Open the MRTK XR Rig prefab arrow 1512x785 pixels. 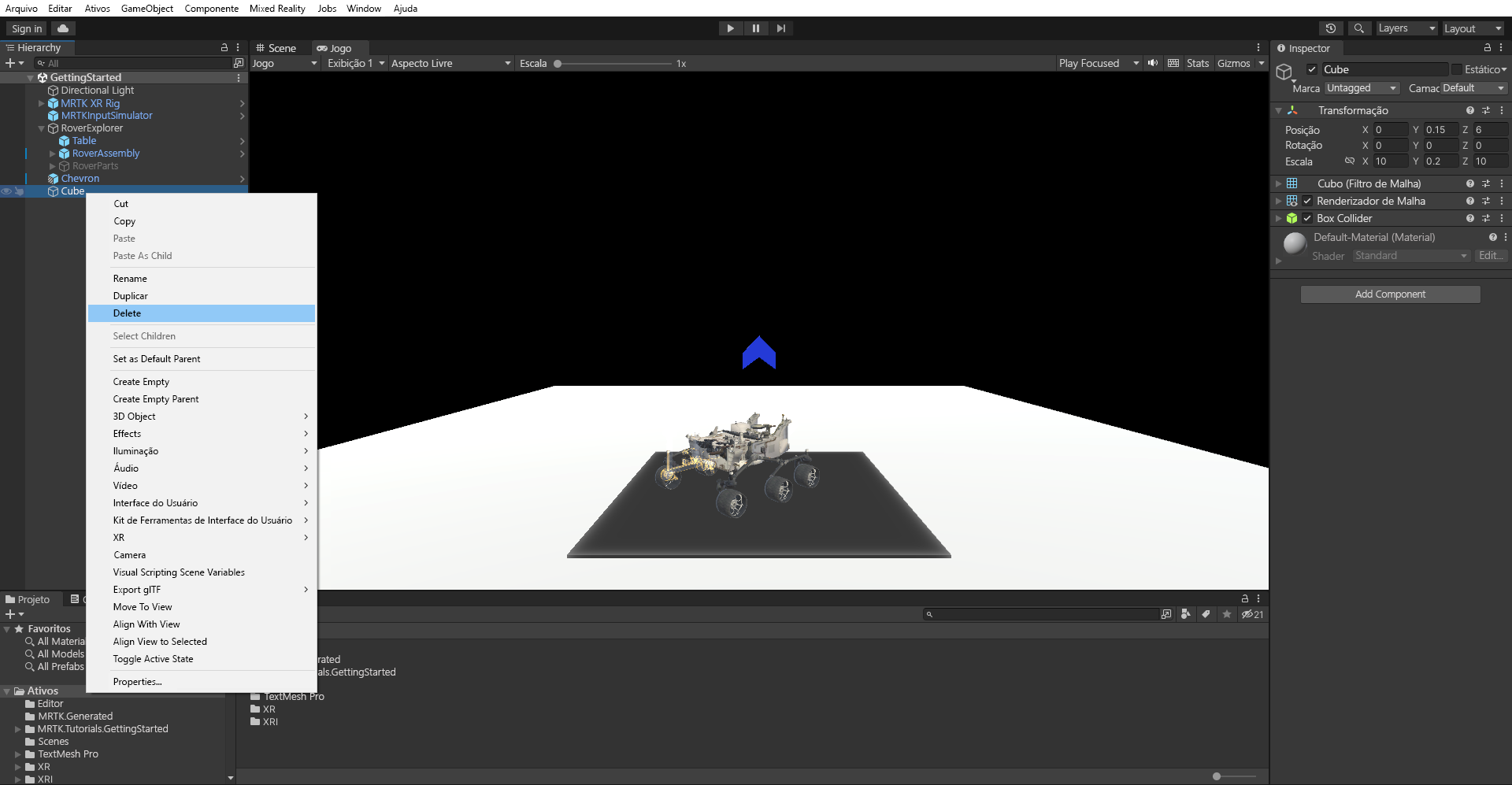click(x=242, y=103)
